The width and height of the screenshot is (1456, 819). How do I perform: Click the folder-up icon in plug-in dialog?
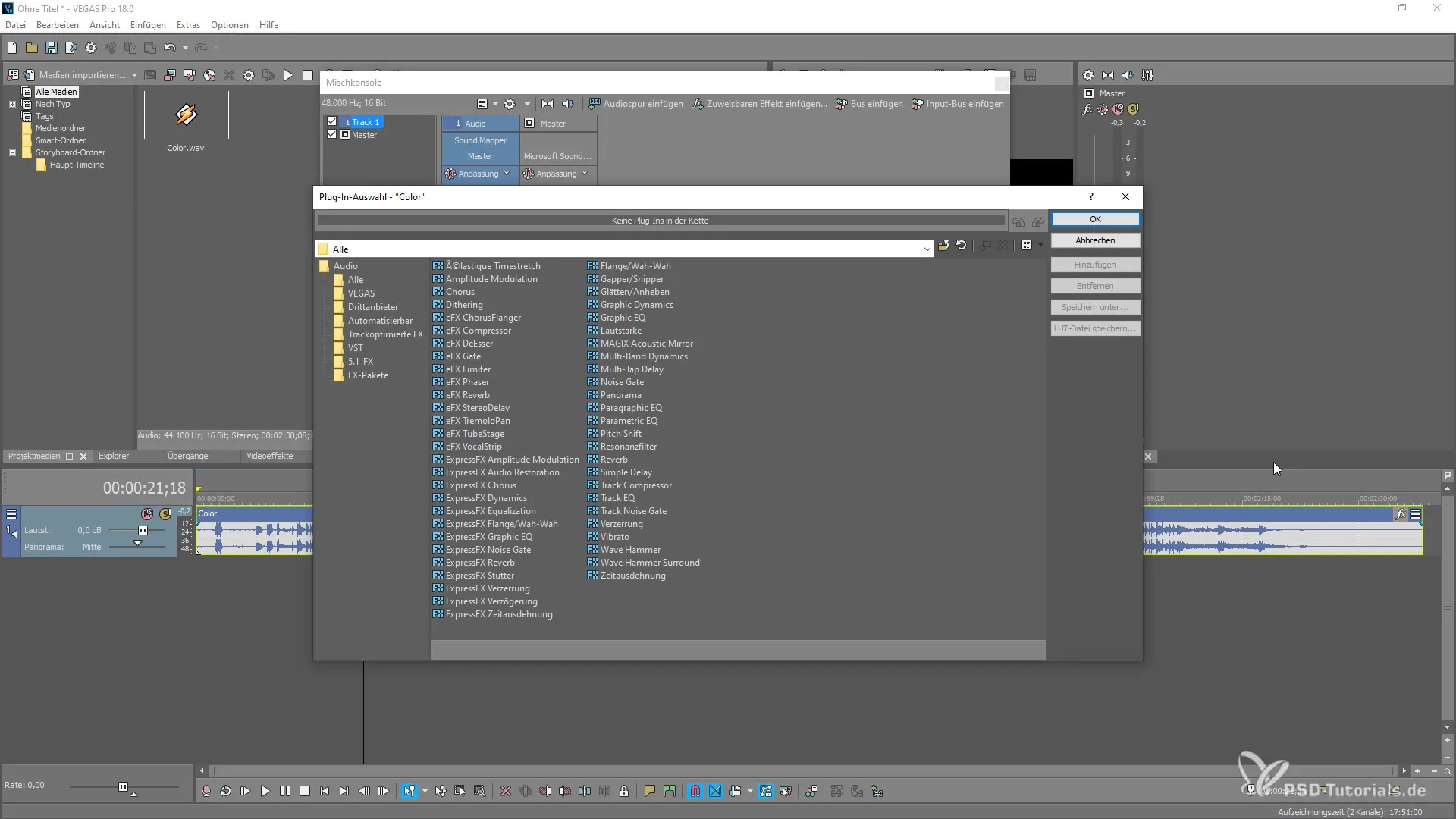tap(943, 245)
